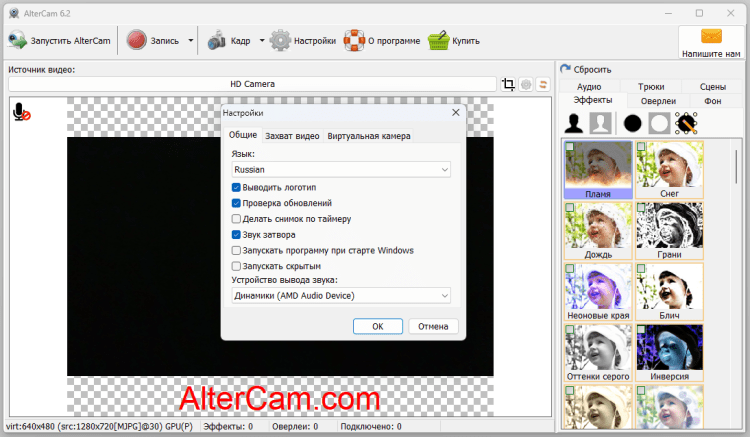Click the Купить shopping basket icon
This screenshot has height=437, width=750.
[439, 40]
